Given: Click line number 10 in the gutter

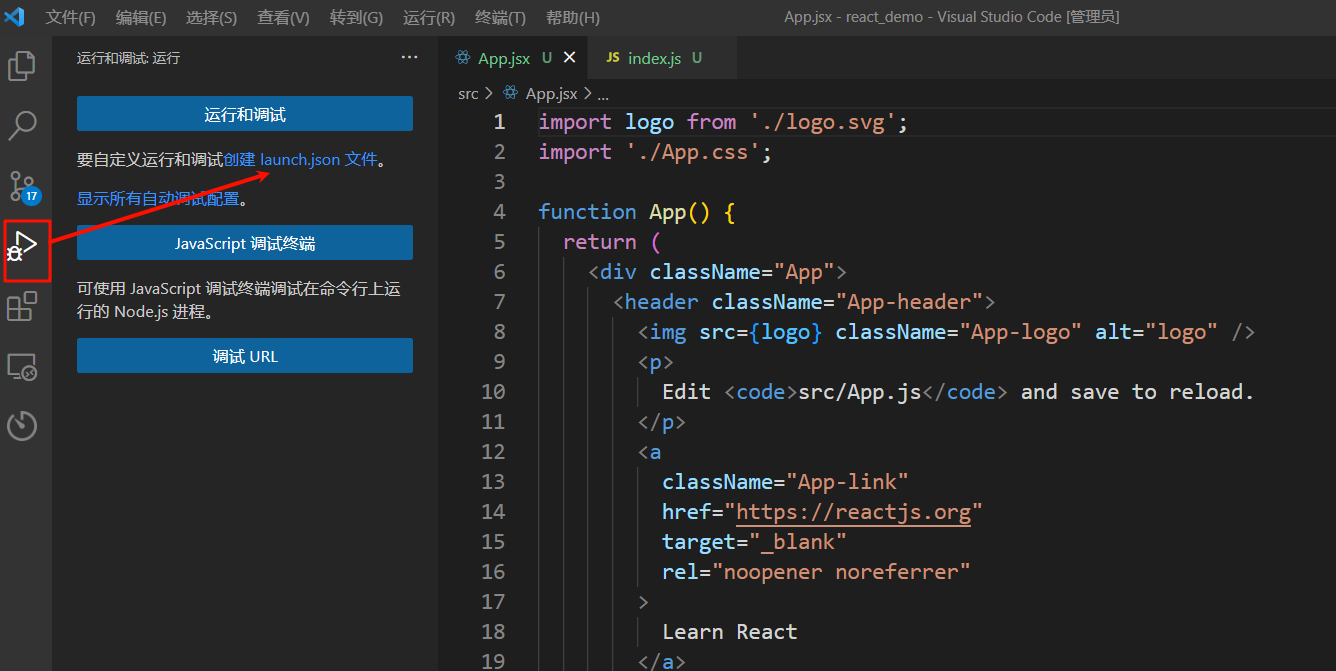Looking at the screenshot, I should coord(493,392).
